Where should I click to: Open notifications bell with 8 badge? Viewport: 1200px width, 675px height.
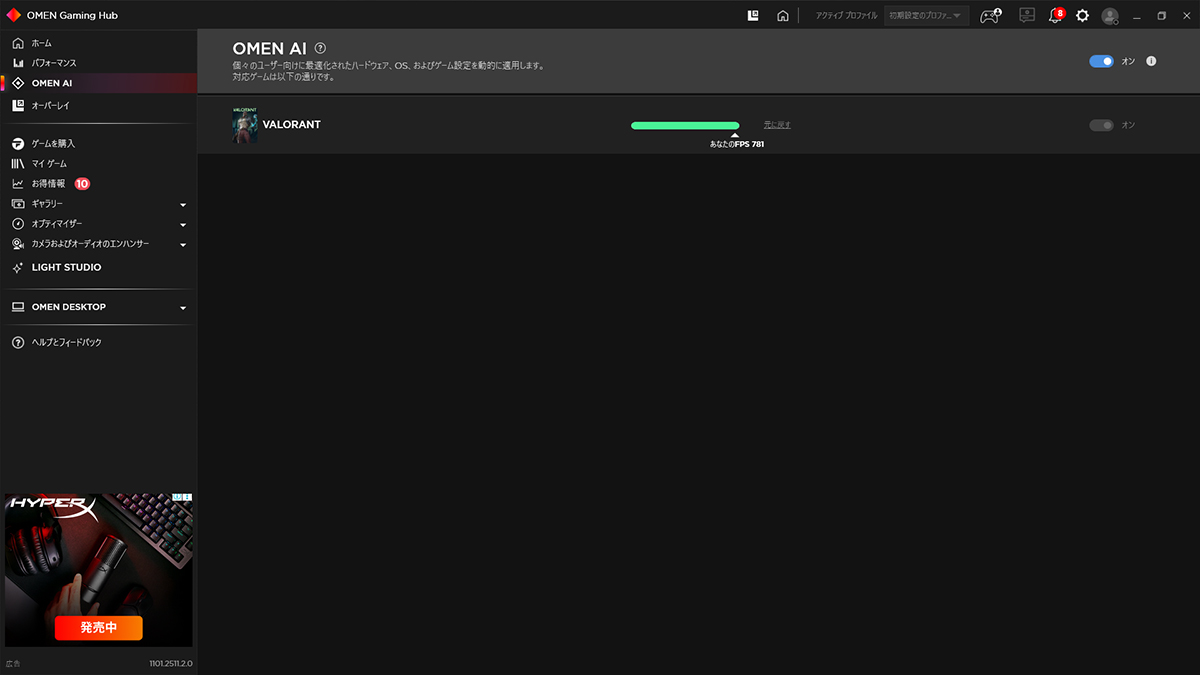point(1055,16)
